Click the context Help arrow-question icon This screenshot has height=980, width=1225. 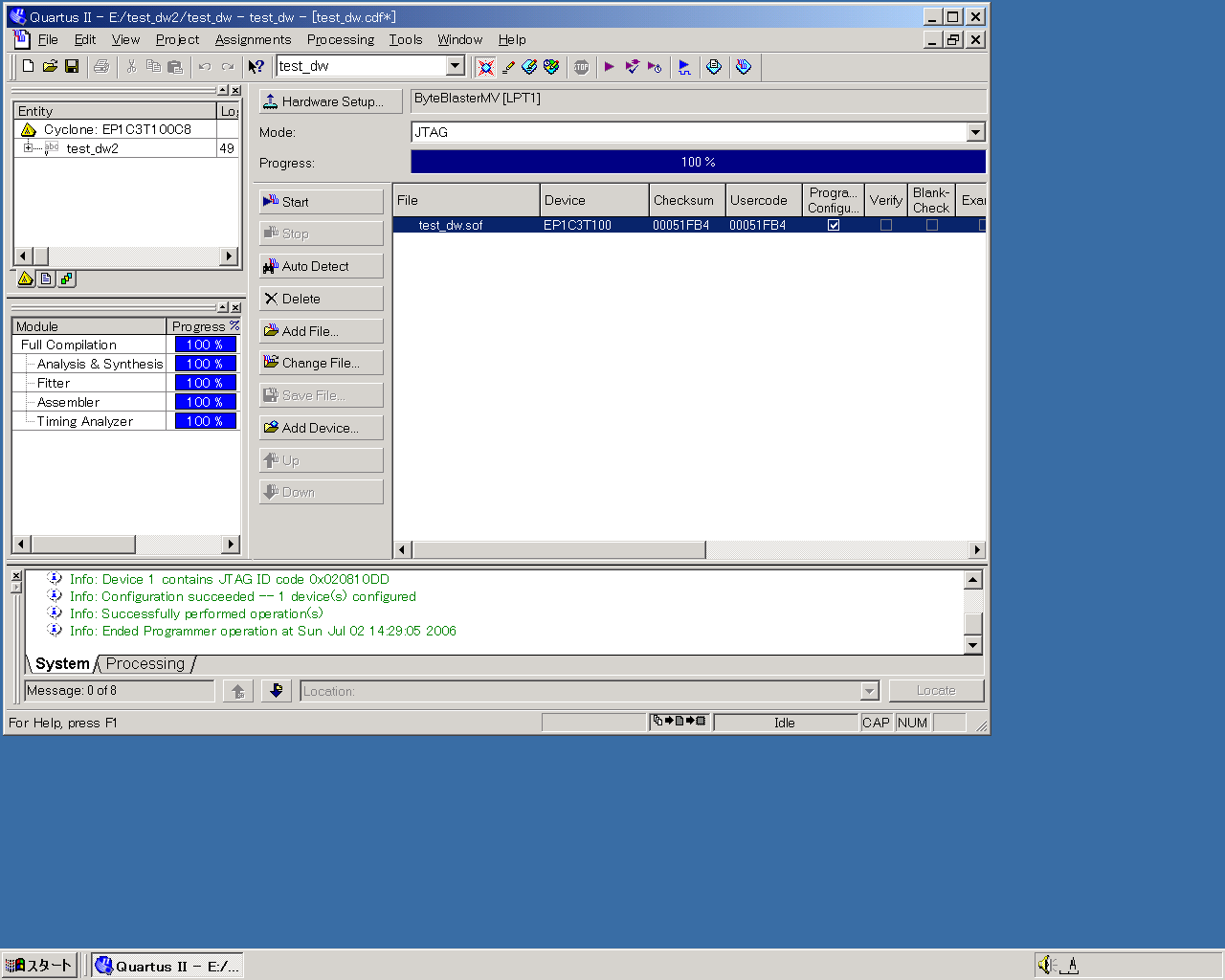pyautogui.click(x=256, y=67)
